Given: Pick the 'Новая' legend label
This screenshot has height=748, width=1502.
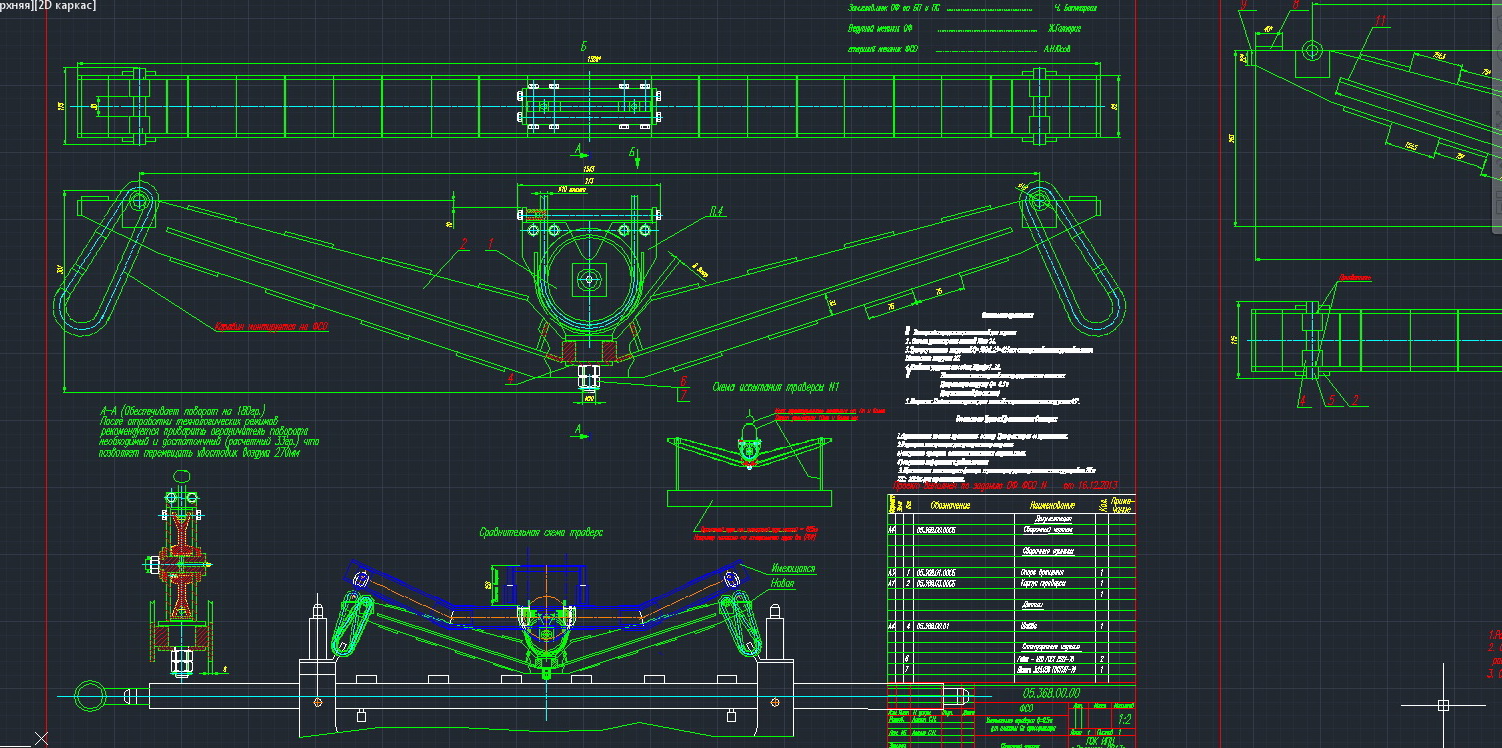Looking at the screenshot, I should [783, 582].
